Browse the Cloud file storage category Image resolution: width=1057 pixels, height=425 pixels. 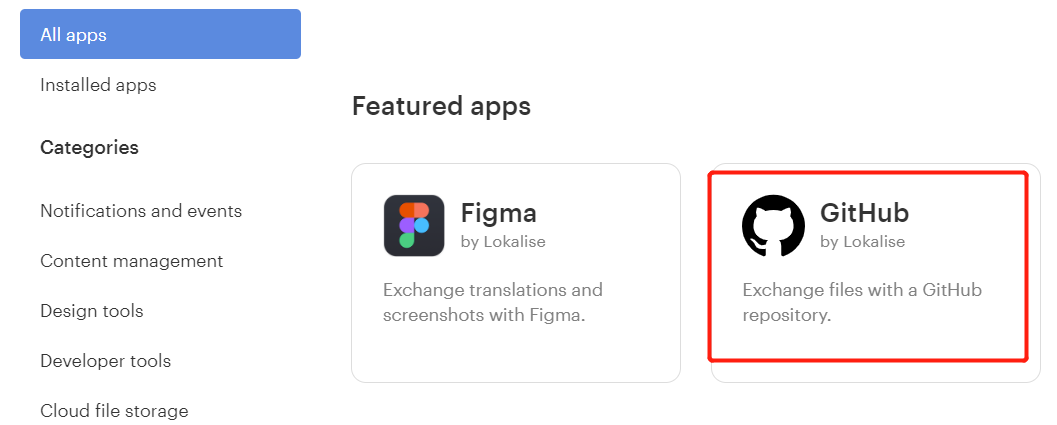point(114,411)
